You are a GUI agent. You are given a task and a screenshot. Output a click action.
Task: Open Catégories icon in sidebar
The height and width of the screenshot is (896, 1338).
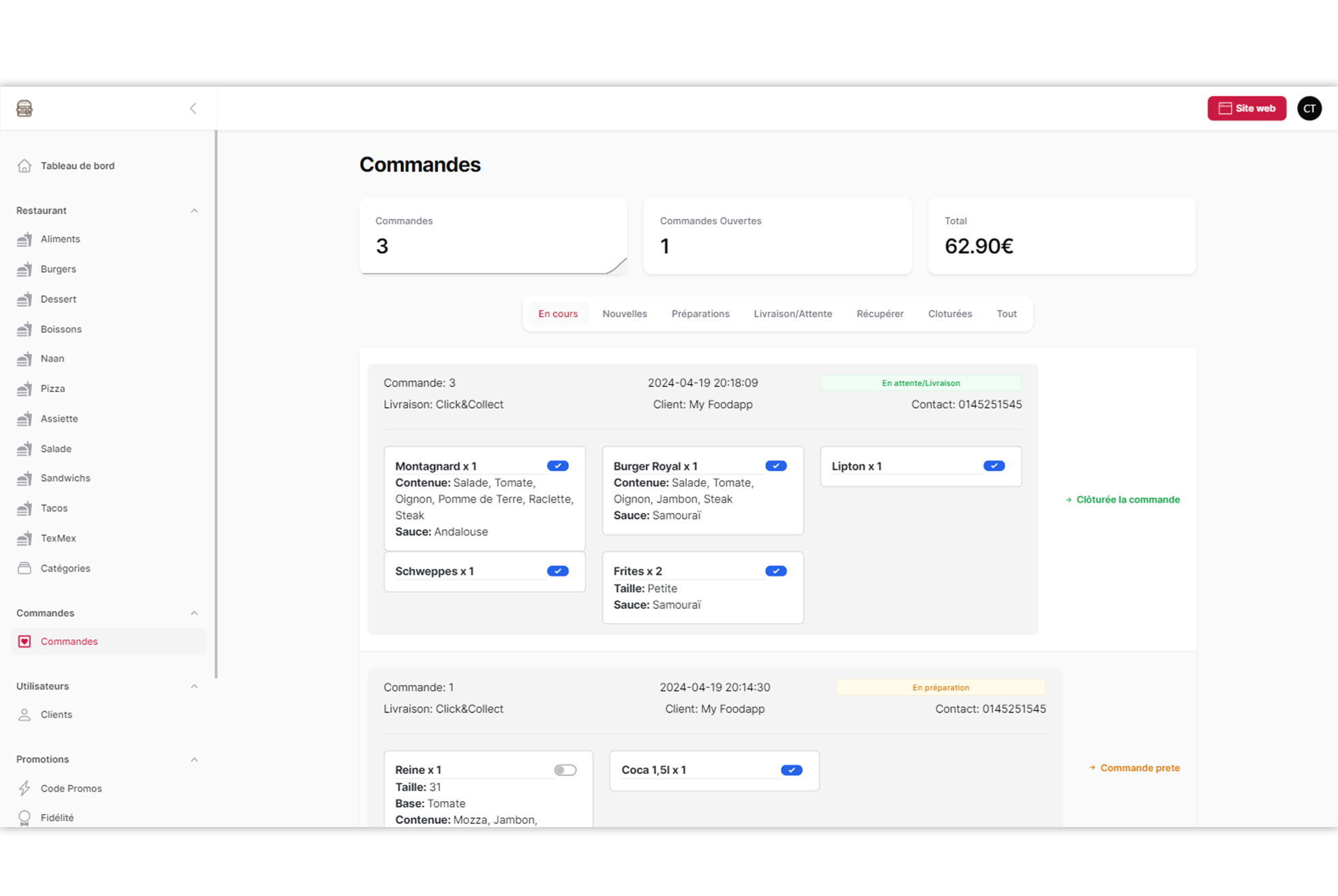pyautogui.click(x=25, y=568)
